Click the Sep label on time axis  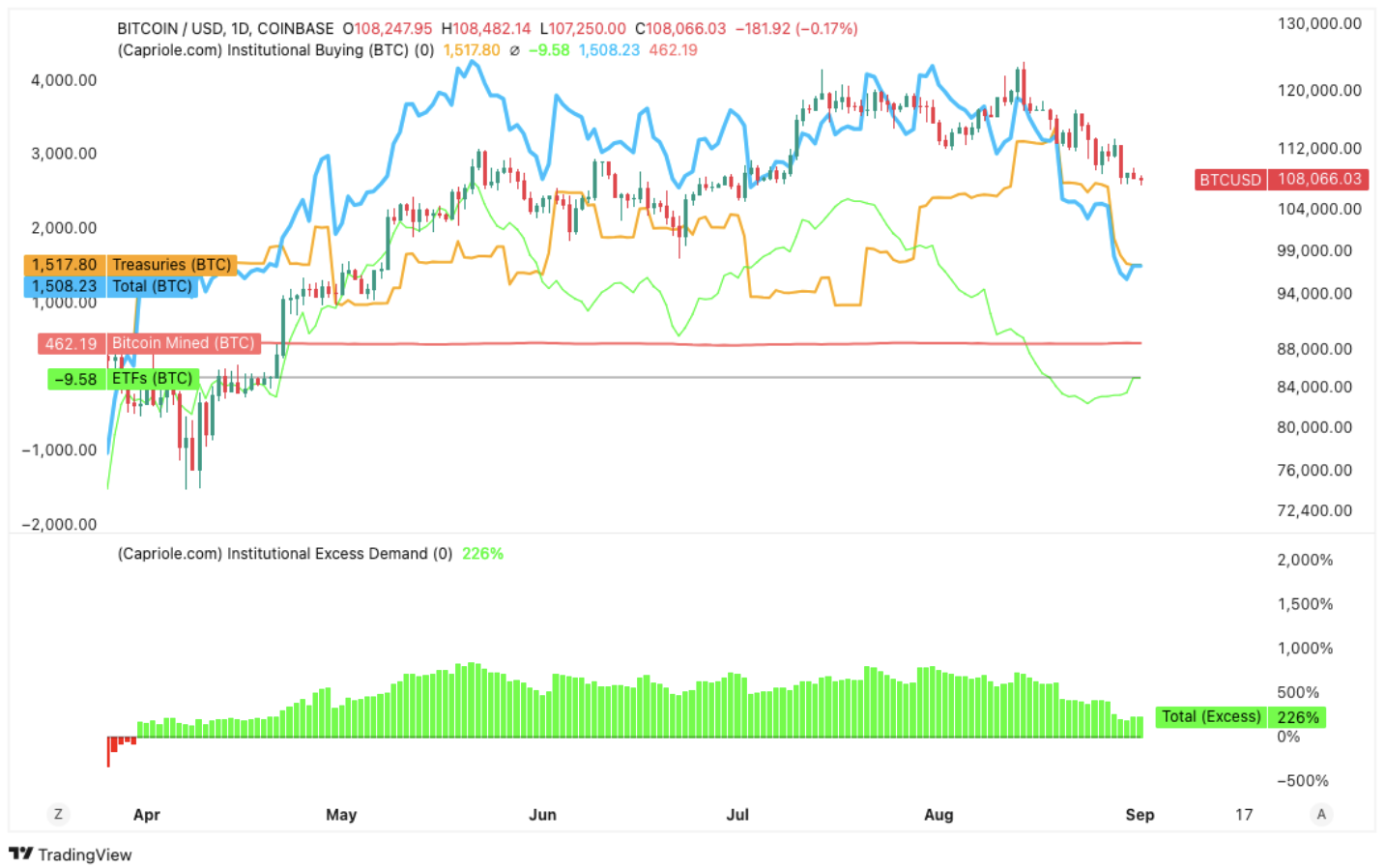click(x=1140, y=815)
